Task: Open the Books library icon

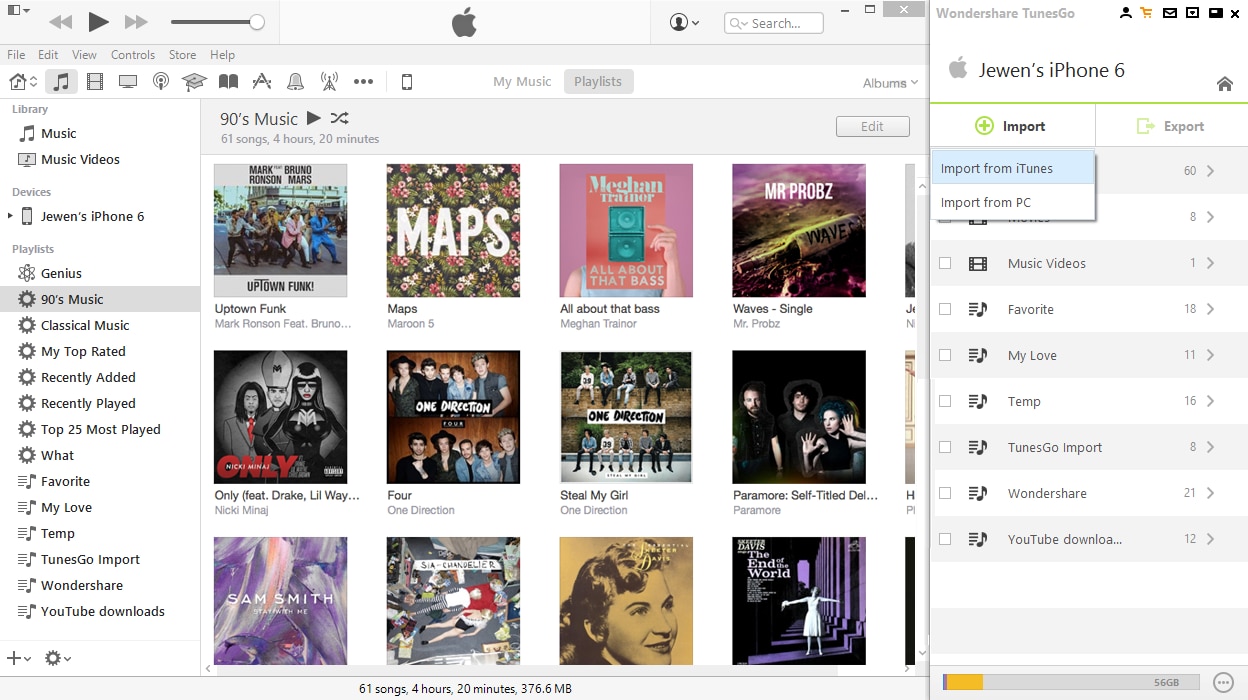Action: point(229,82)
